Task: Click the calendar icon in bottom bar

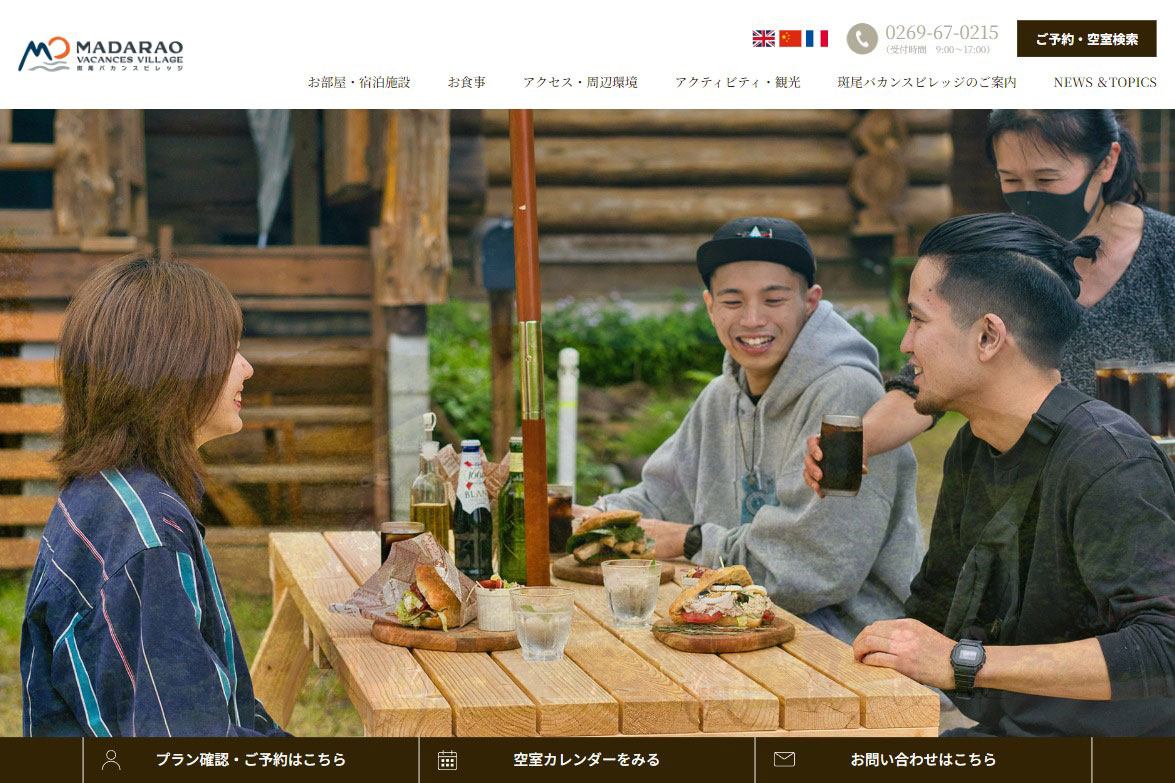Action: (x=447, y=760)
